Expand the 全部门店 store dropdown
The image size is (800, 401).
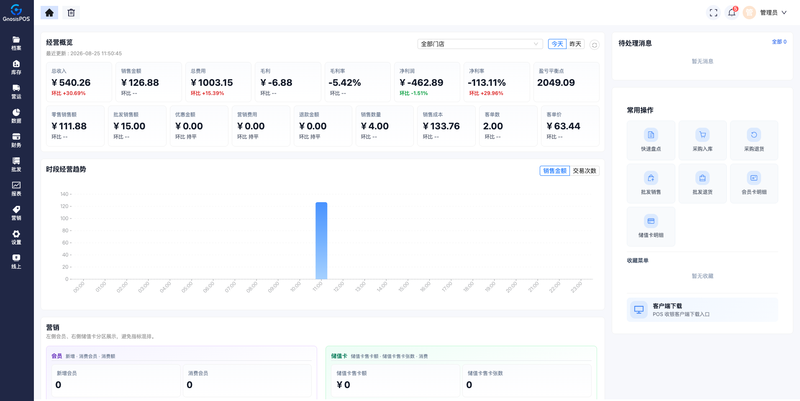[x=480, y=44]
